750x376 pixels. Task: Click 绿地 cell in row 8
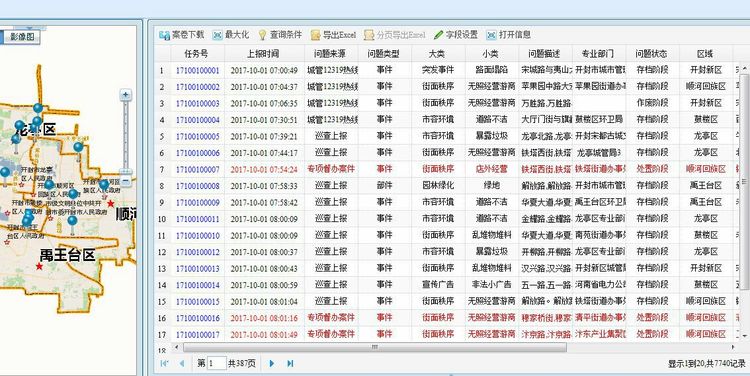(491, 185)
